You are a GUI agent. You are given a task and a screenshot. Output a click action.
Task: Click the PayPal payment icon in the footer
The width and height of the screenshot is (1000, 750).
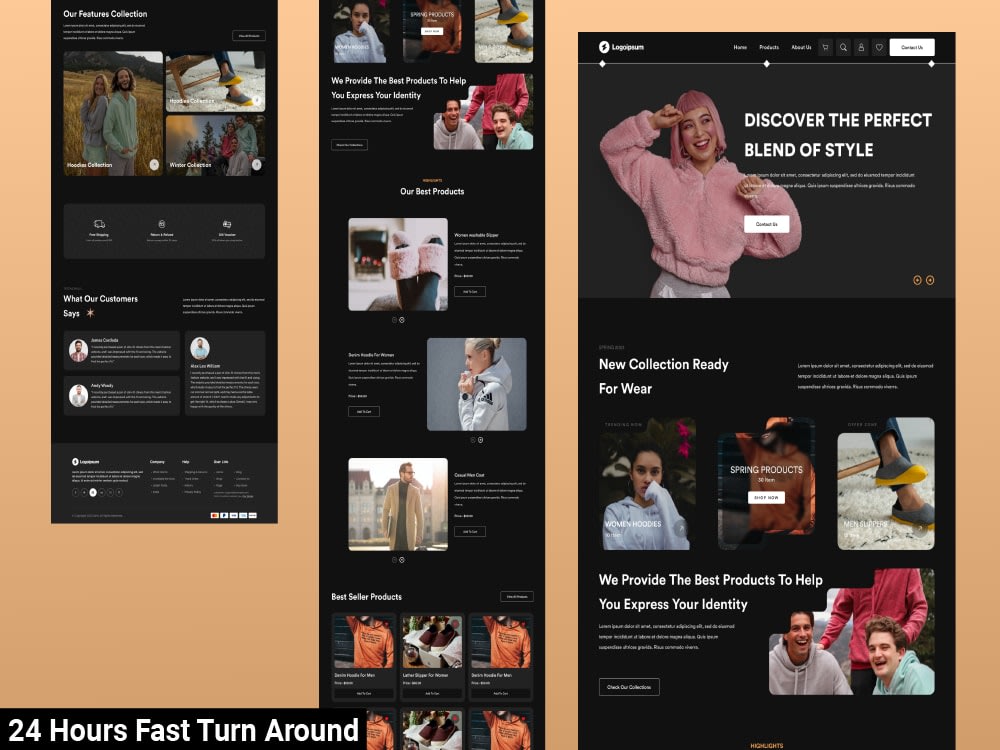[x=224, y=515]
